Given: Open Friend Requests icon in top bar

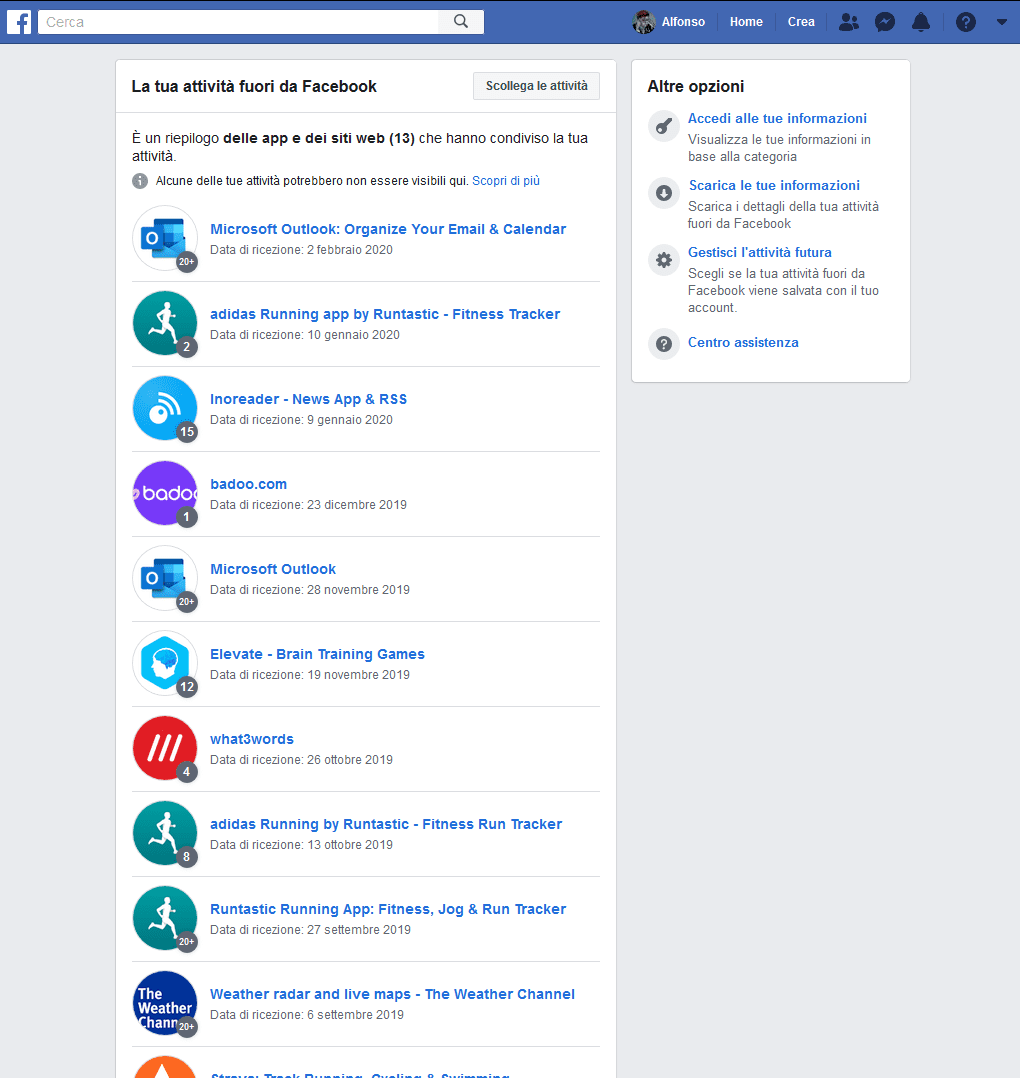Looking at the screenshot, I should 848,22.
